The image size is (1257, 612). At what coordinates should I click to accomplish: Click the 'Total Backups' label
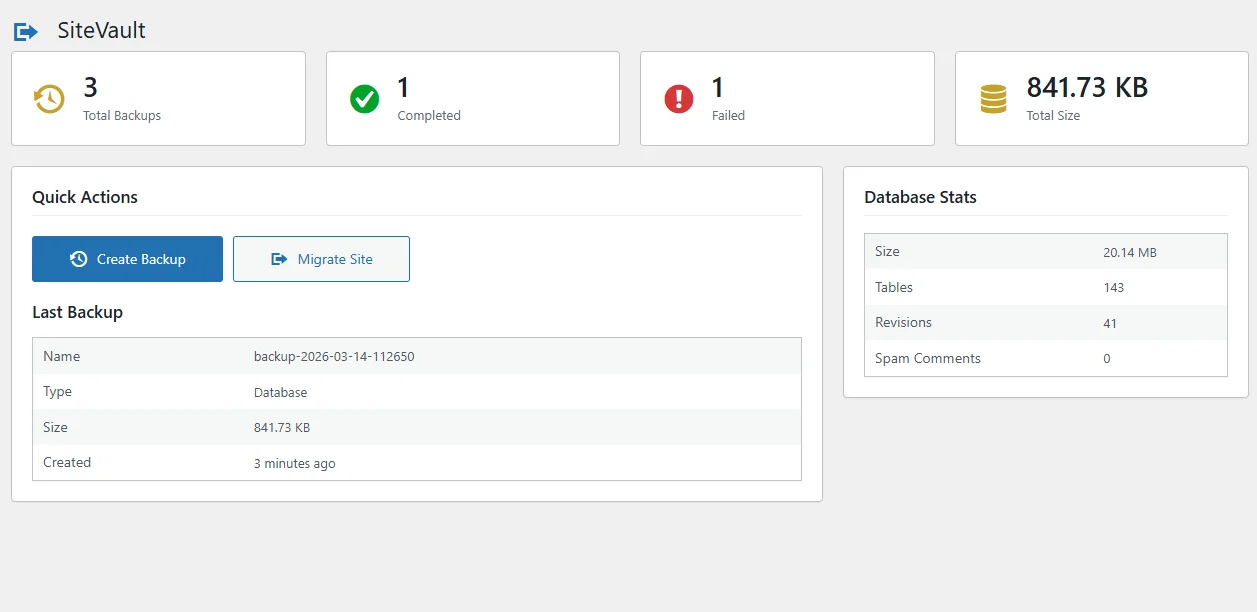click(122, 116)
